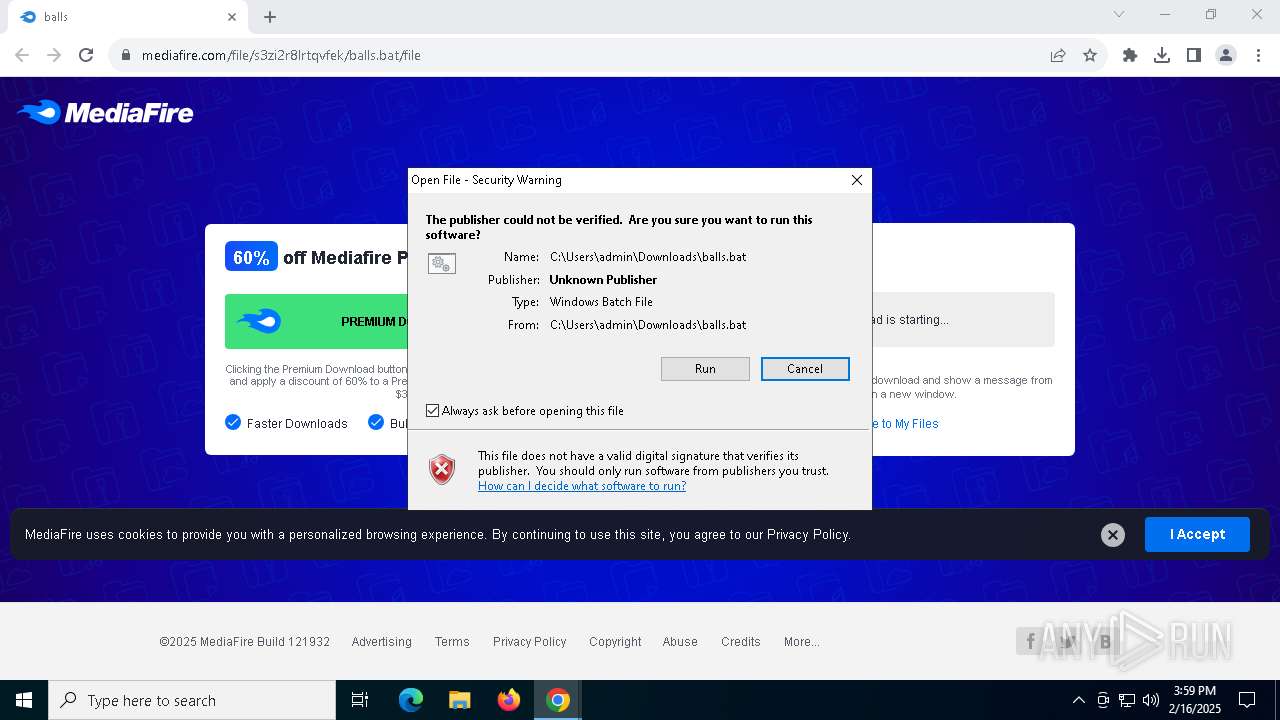The image size is (1280, 720).
Task: Open Task View on the taskbar
Action: (360, 700)
